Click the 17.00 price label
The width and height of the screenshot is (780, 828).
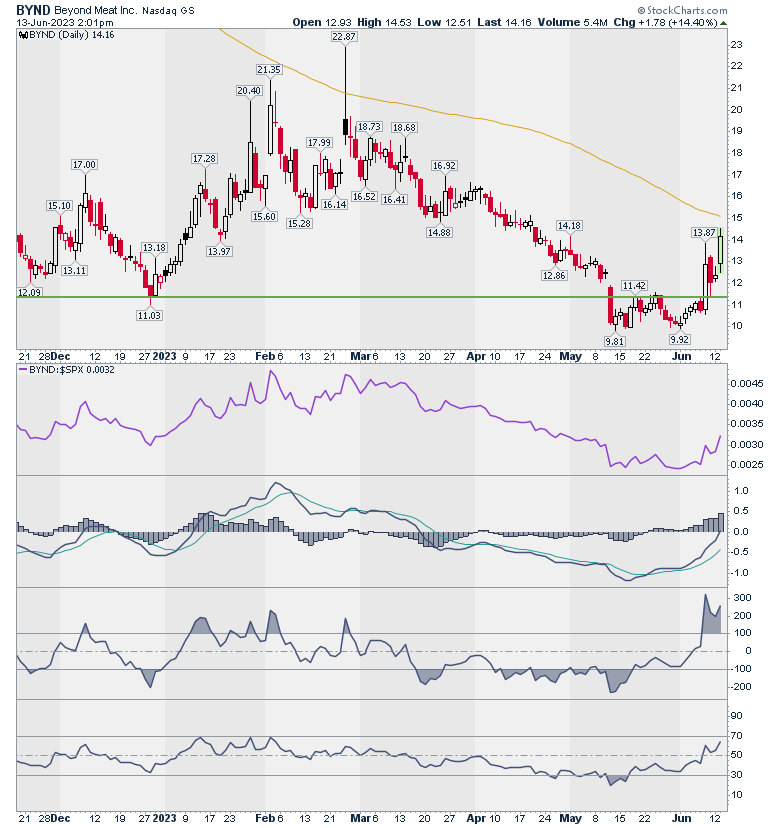point(84,165)
